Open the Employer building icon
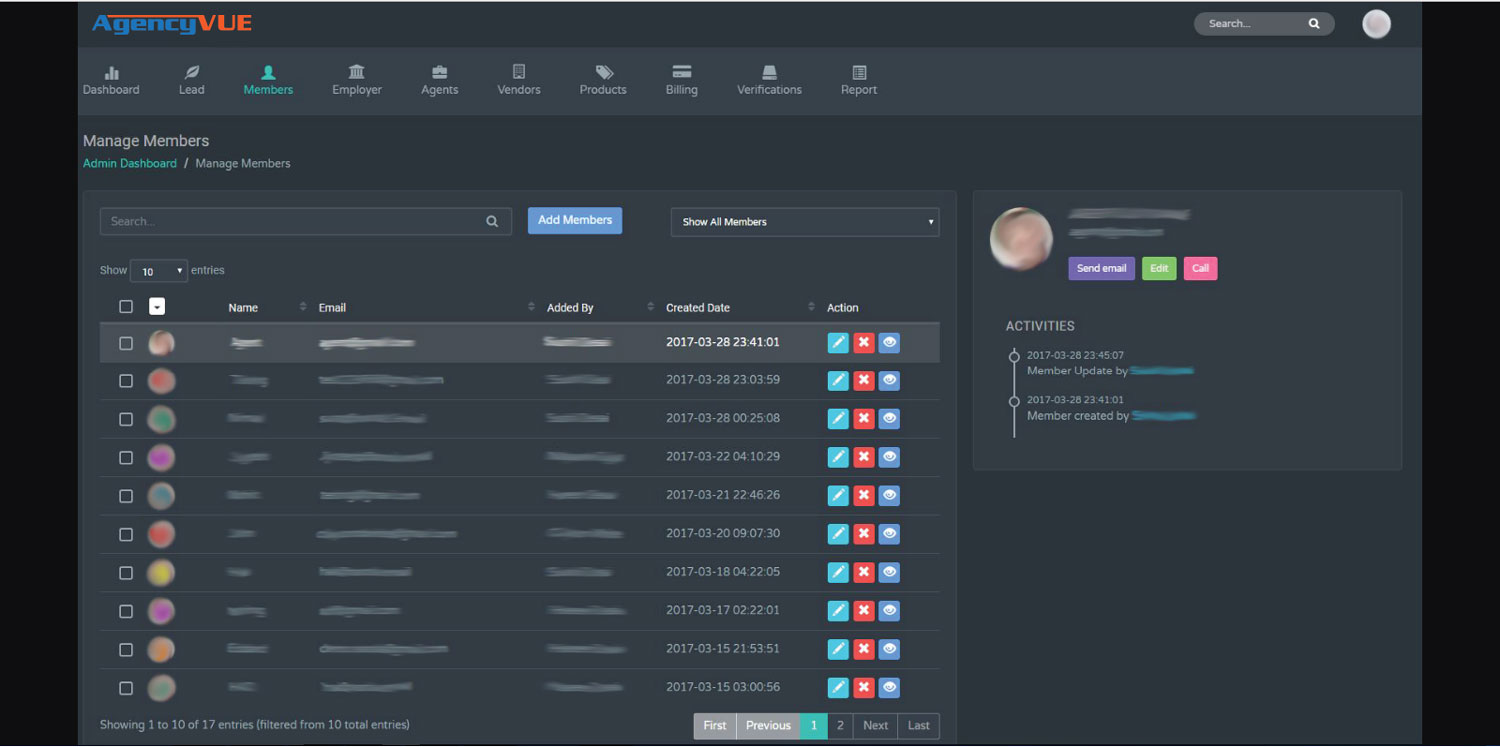This screenshot has width=1500, height=747. click(356, 72)
